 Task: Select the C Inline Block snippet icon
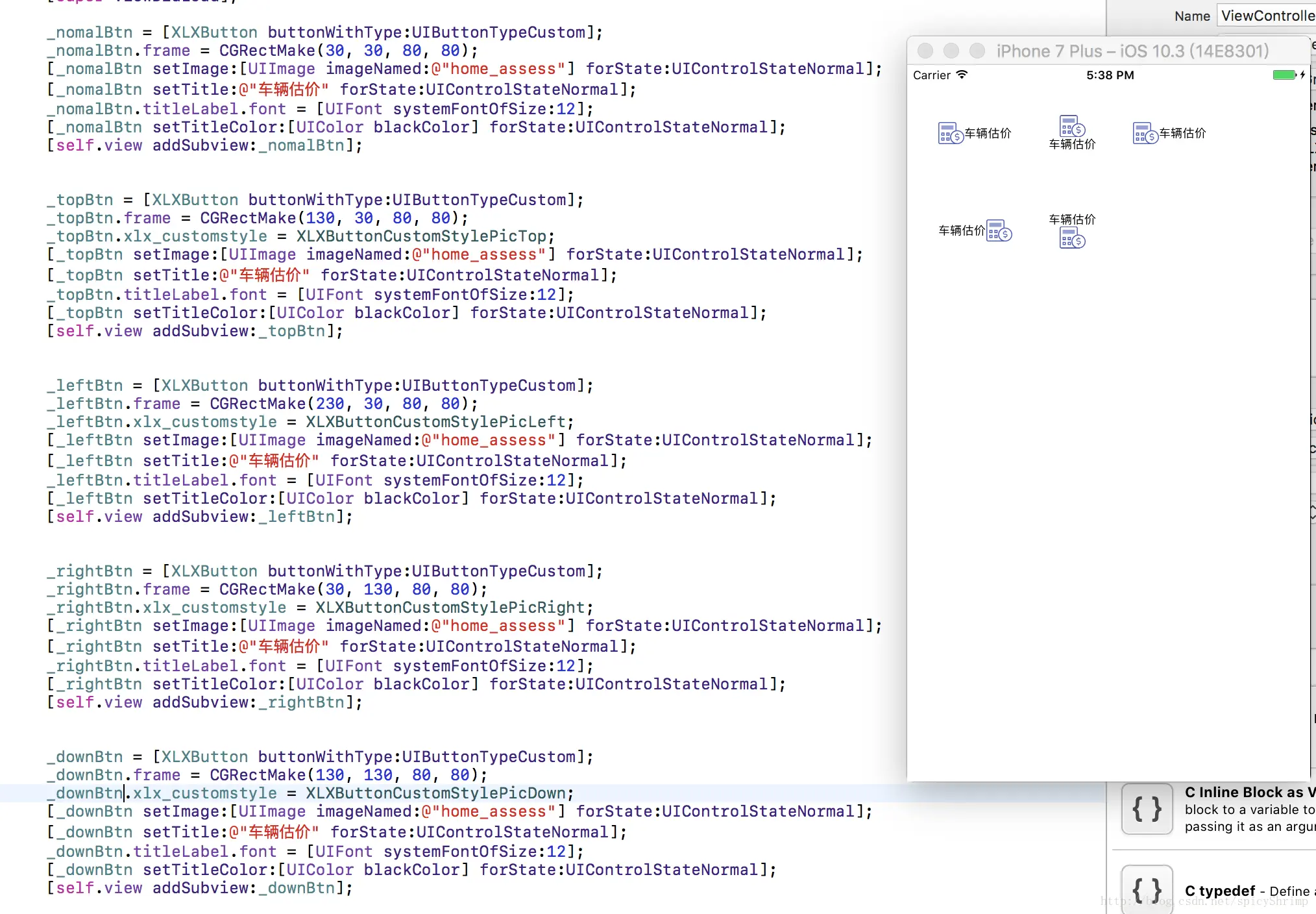[x=1147, y=809]
